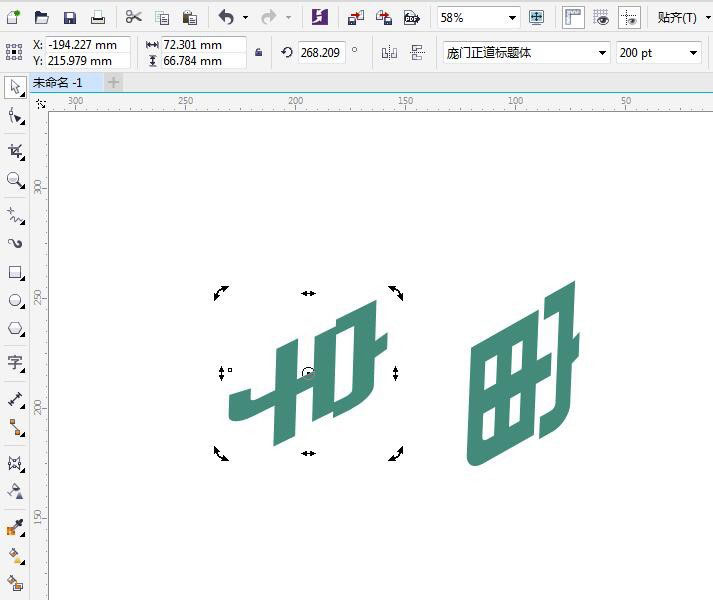The height and width of the screenshot is (600, 713).
Task: Select the Ellipse tool
Action: [15, 300]
